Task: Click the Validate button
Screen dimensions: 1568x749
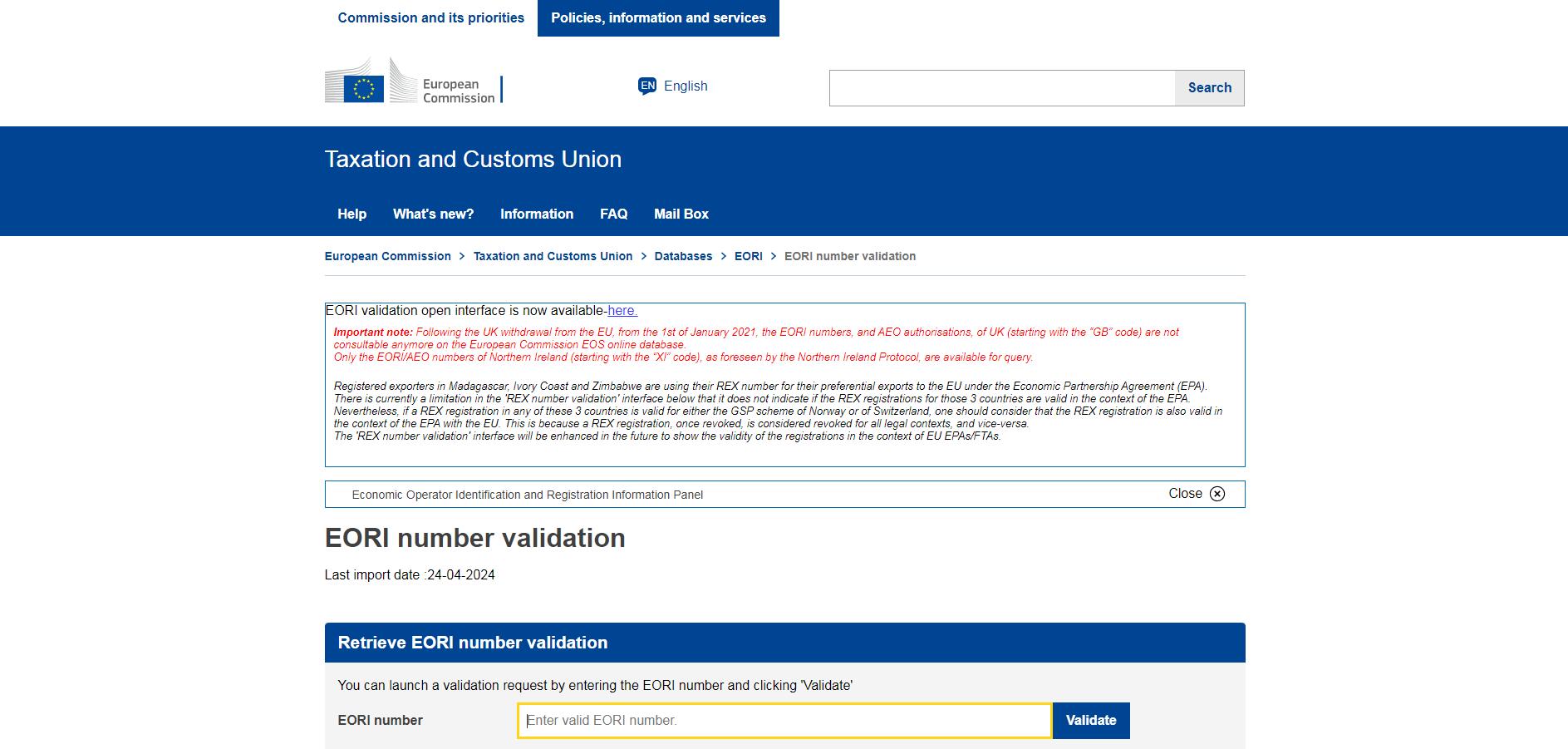Action: (x=1090, y=720)
